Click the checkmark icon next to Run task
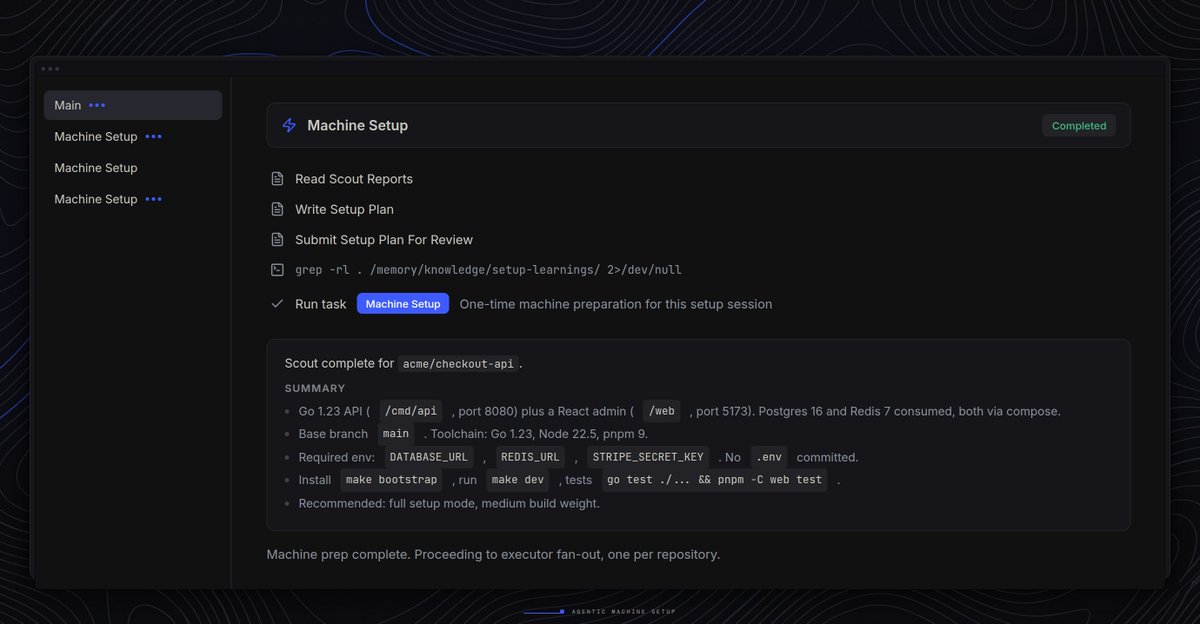 [x=278, y=304]
